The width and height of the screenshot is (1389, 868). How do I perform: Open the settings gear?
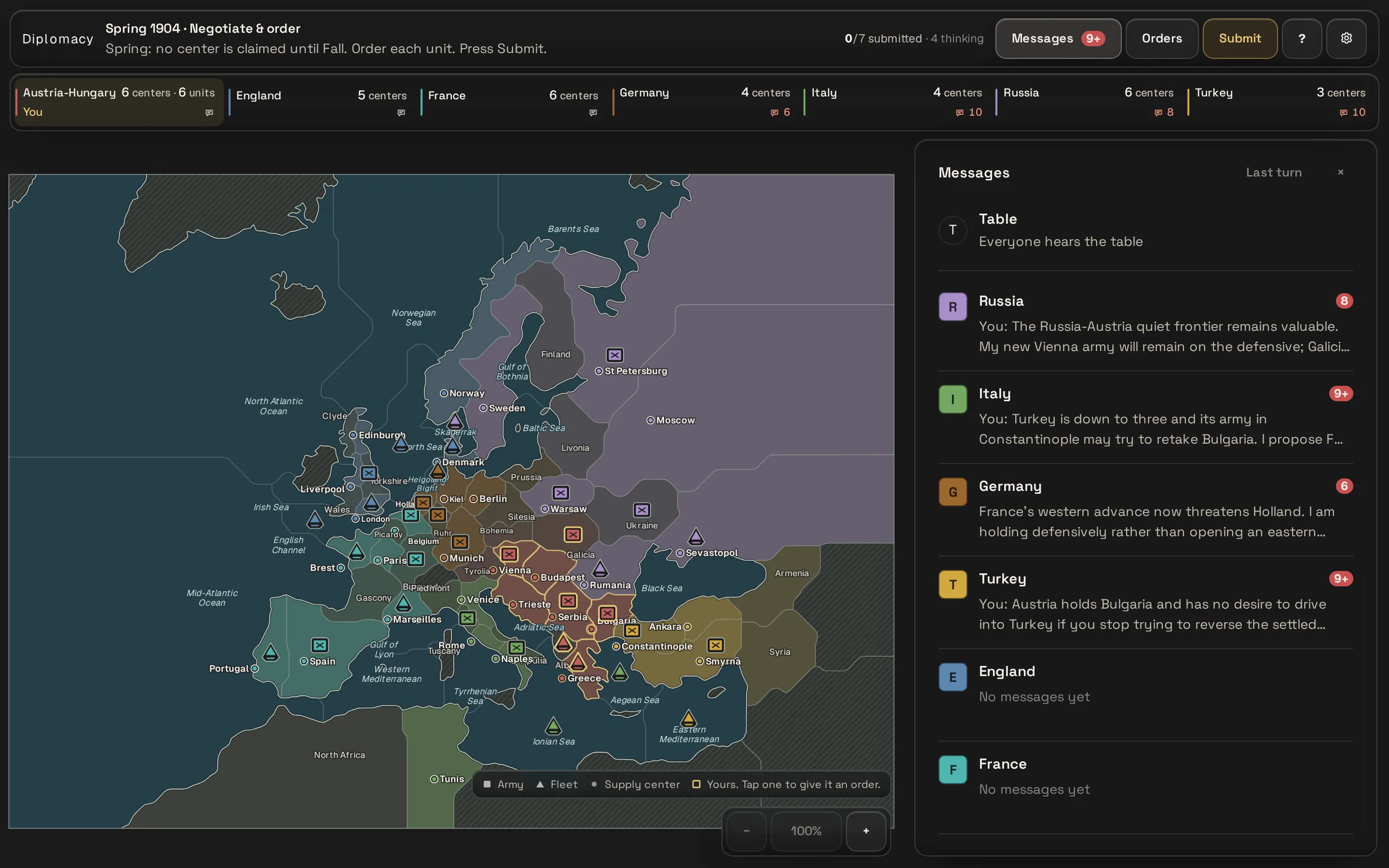(1346, 39)
